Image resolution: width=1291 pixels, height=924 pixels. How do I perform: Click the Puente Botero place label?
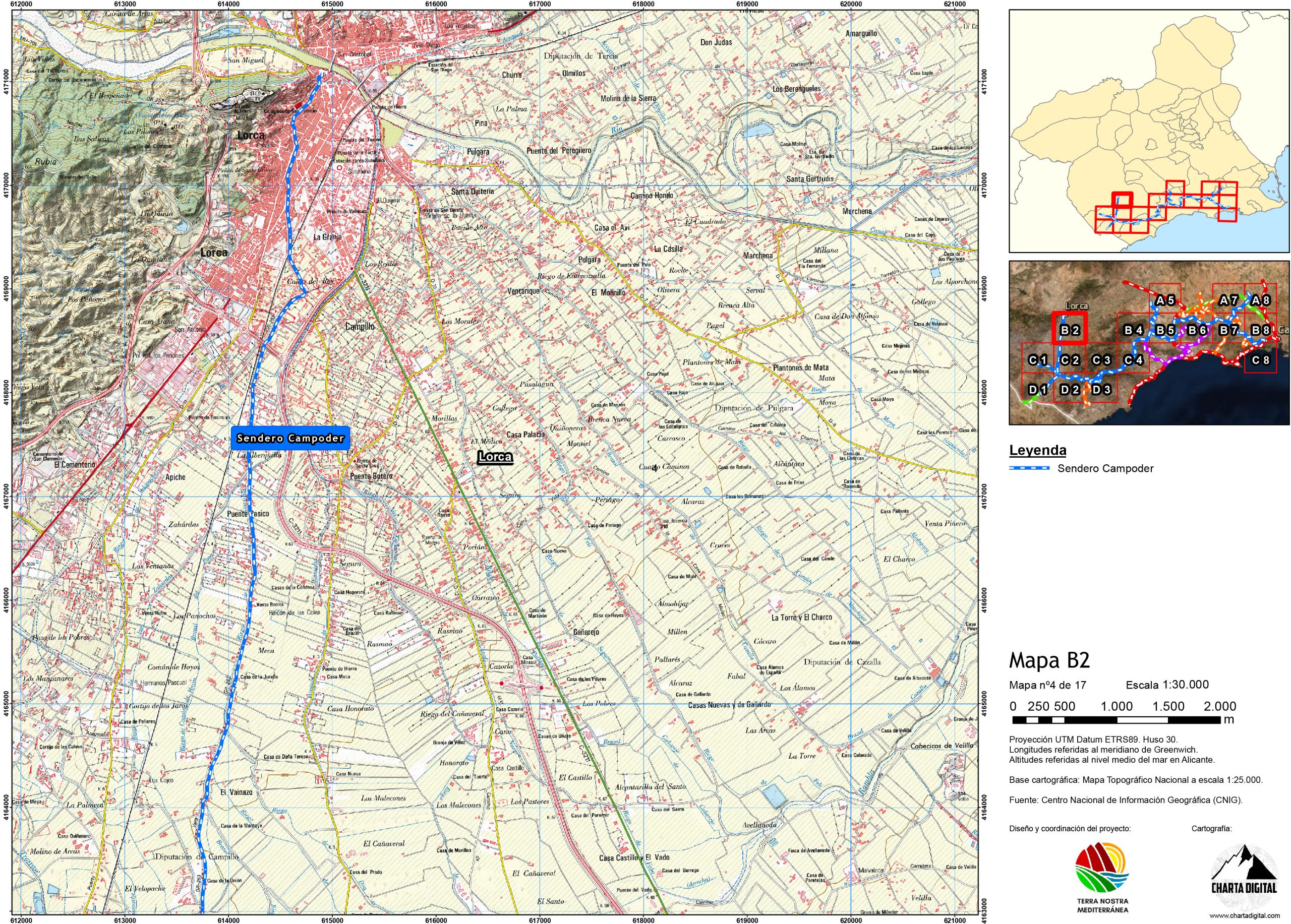[371, 476]
